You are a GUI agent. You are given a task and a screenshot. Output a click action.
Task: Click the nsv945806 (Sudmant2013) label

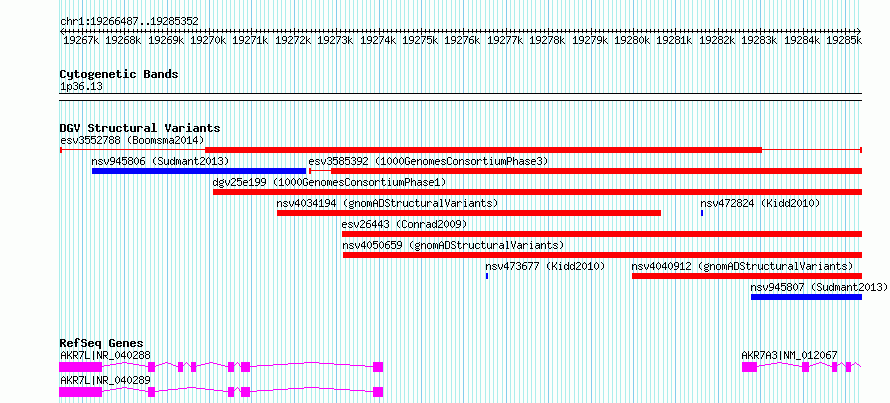160,161
